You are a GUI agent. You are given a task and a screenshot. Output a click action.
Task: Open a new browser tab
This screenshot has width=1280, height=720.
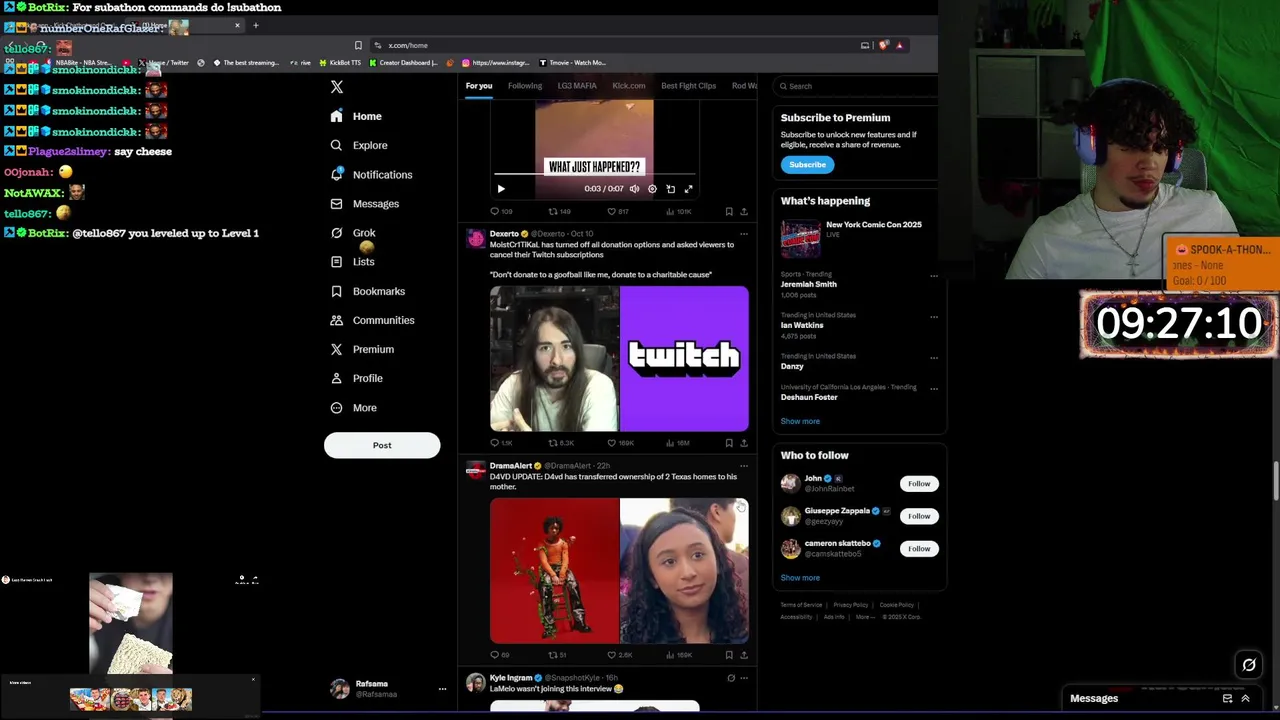256,25
